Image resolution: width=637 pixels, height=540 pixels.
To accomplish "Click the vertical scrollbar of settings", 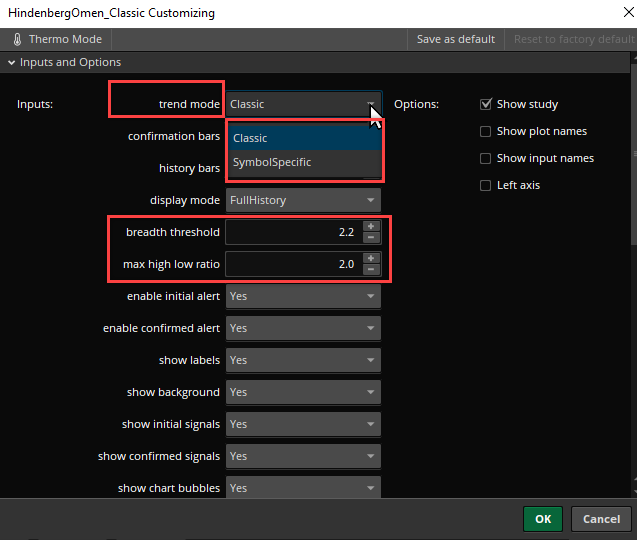I will click(x=634, y=154).
